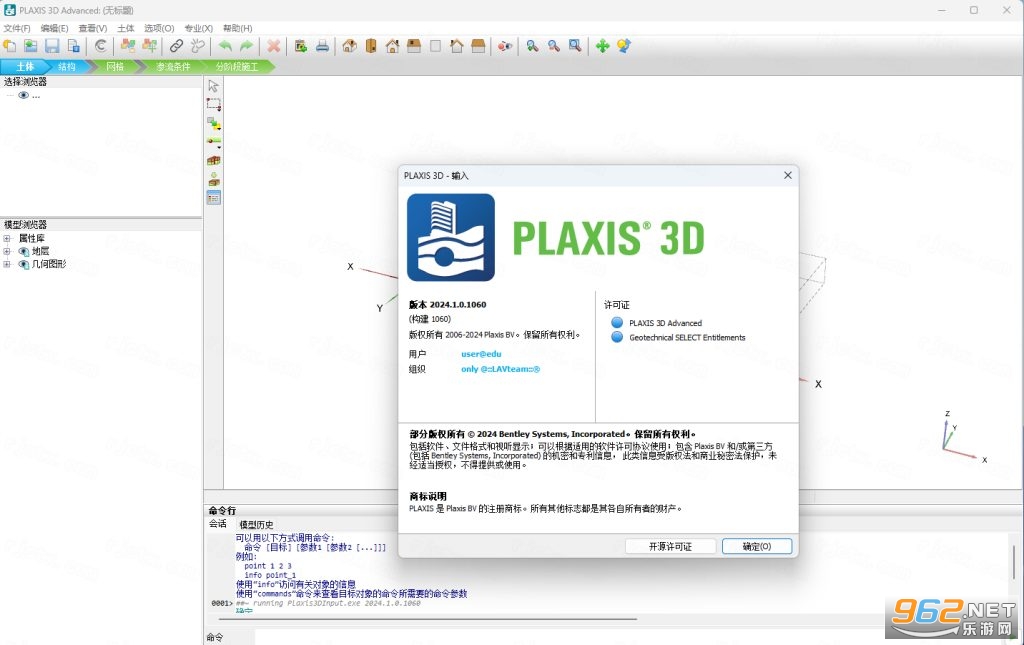Select the rectangular marquee selection tool
This screenshot has width=1024, height=645.
click(x=214, y=104)
